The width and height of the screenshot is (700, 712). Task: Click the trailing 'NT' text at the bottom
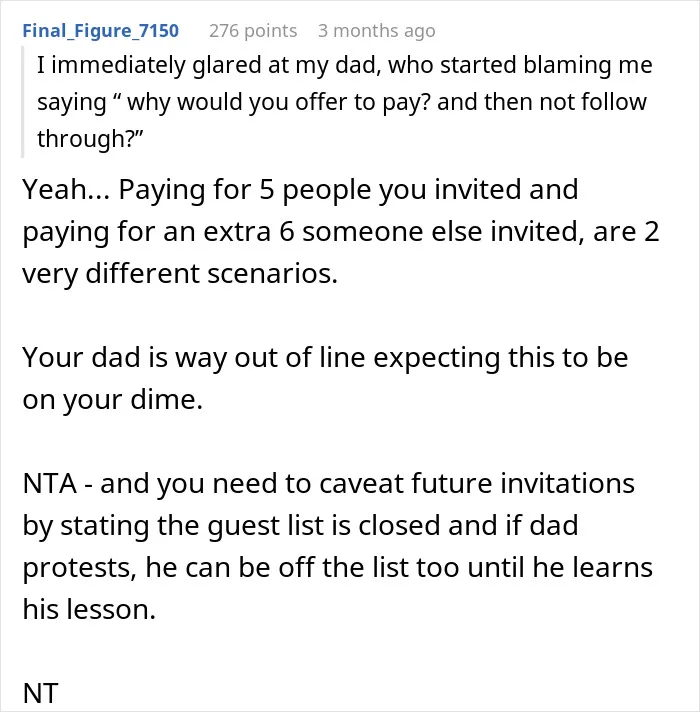40,693
